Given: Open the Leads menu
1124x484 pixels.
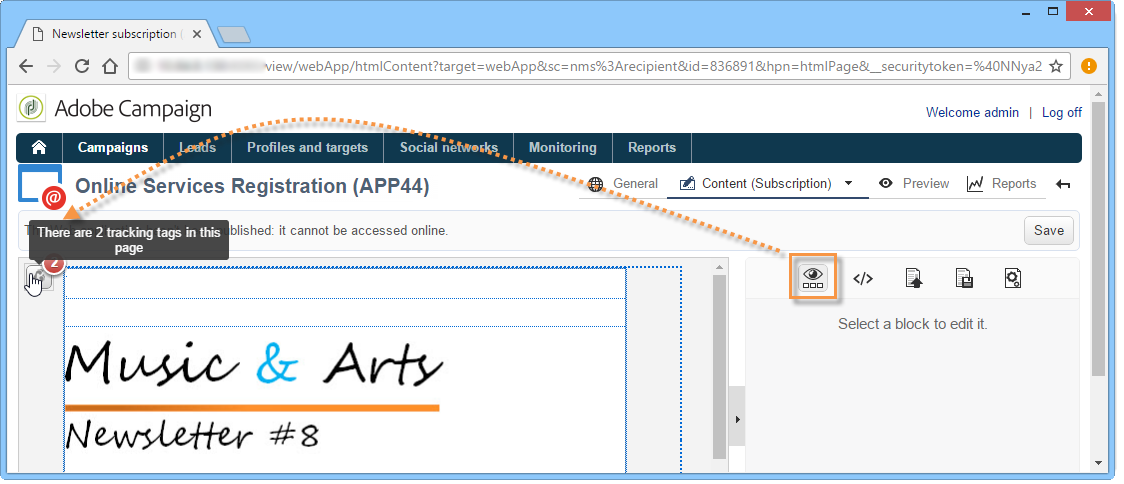Looking at the screenshot, I should 198,148.
